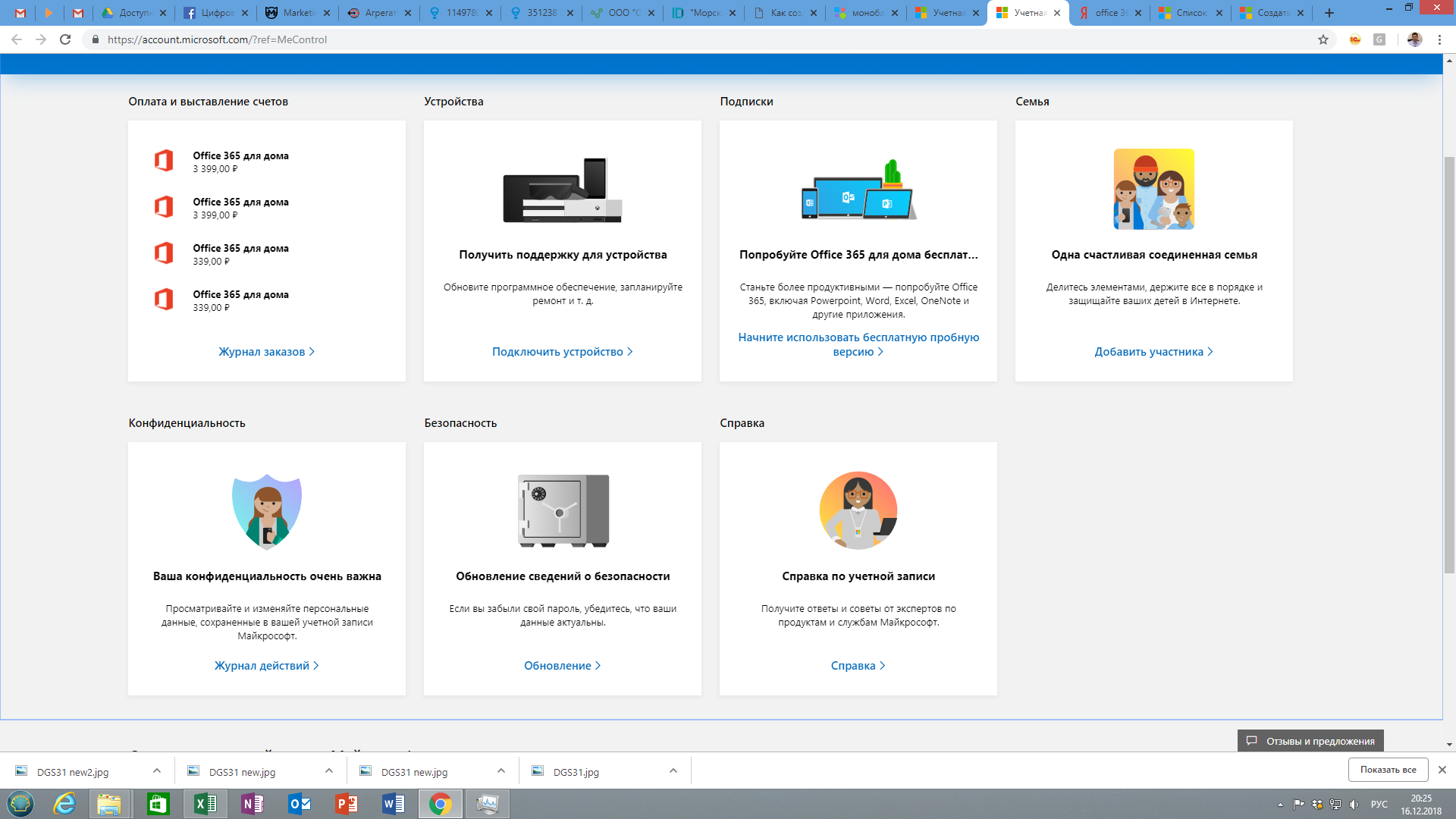The image size is (1456, 819).
Task: Click the Office 365 subscription illustration
Action: 858,190
